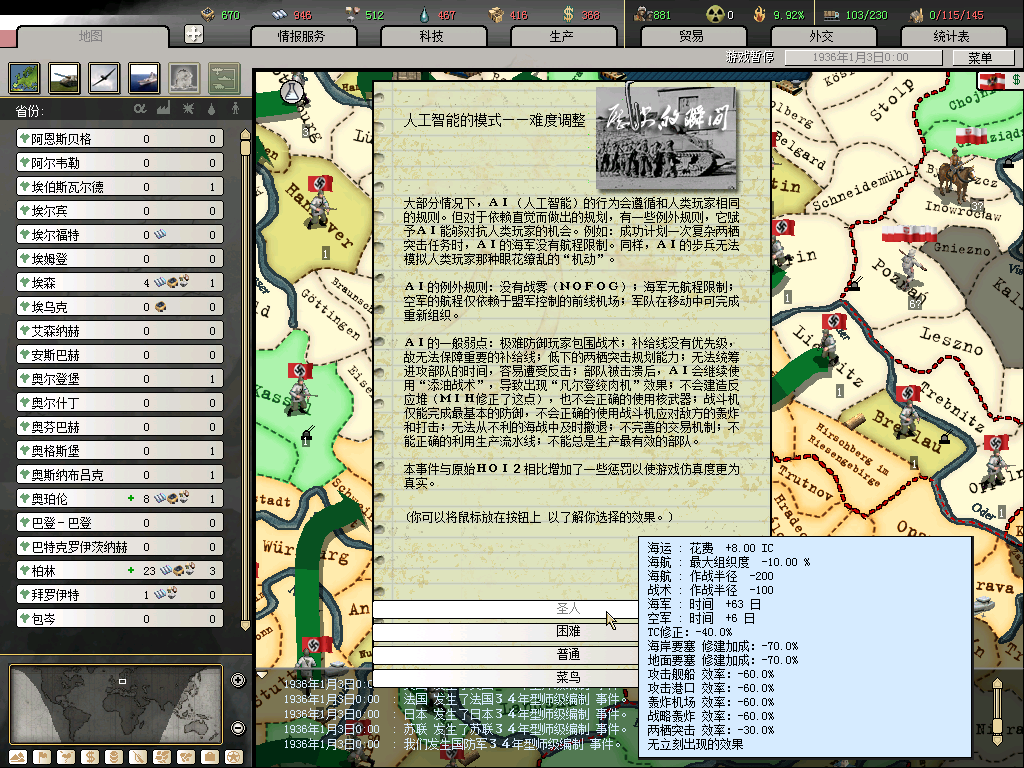
Task: Select the naval units warship icon
Action: pyautogui.click(x=144, y=77)
